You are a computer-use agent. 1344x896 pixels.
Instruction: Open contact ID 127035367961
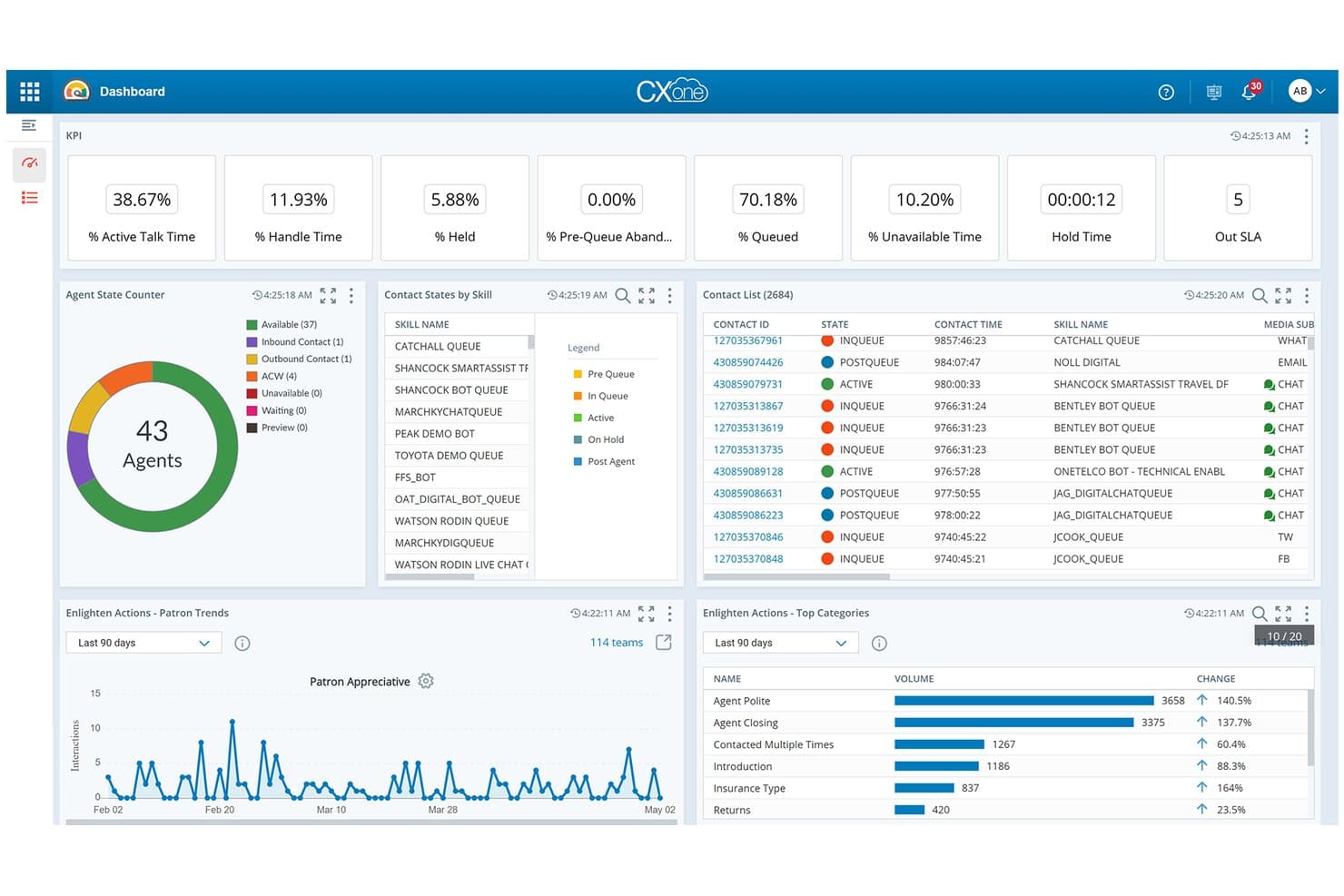(748, 340)
